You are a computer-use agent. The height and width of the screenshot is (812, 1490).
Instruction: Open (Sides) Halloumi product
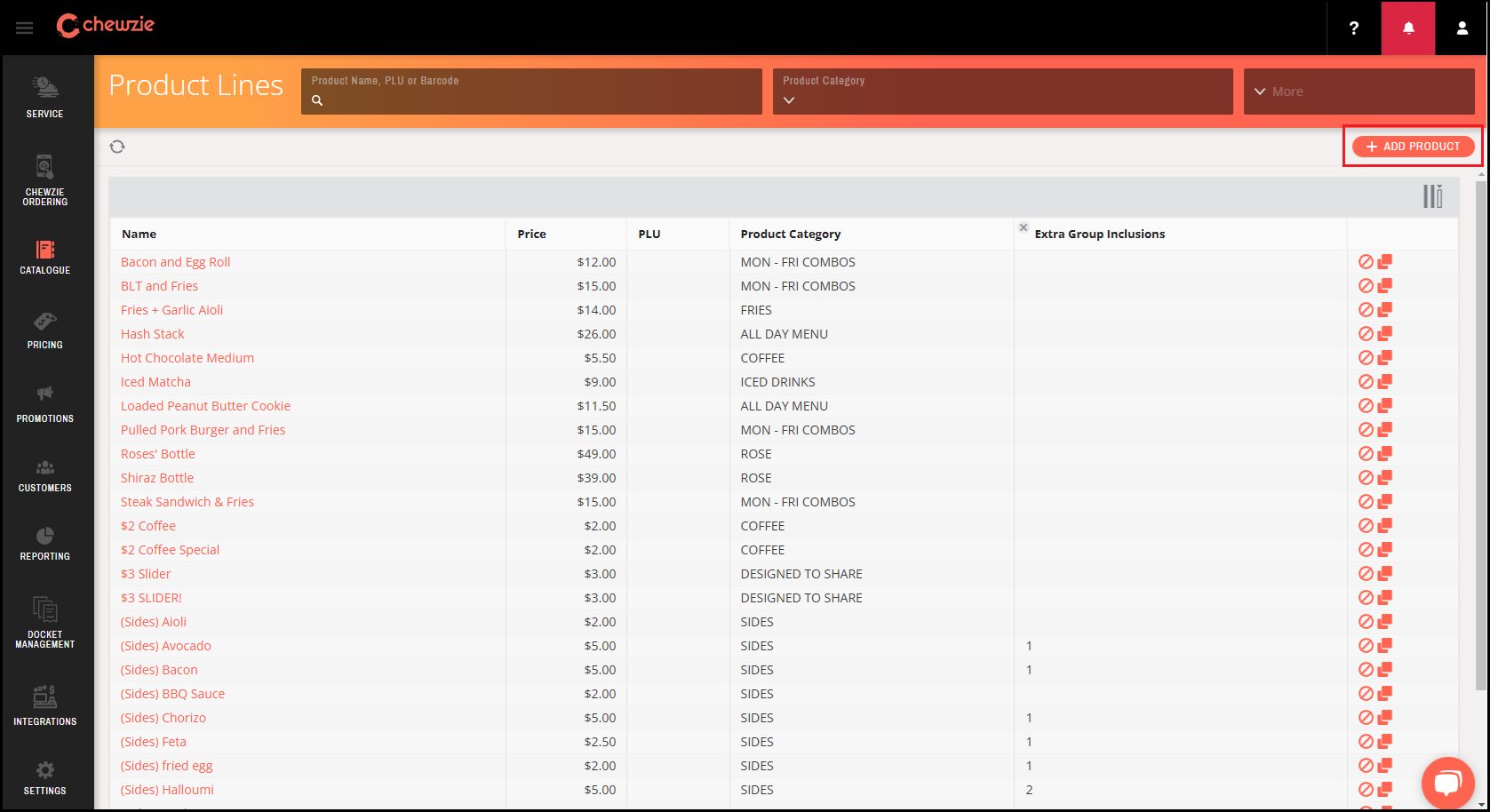coord(167,790)
